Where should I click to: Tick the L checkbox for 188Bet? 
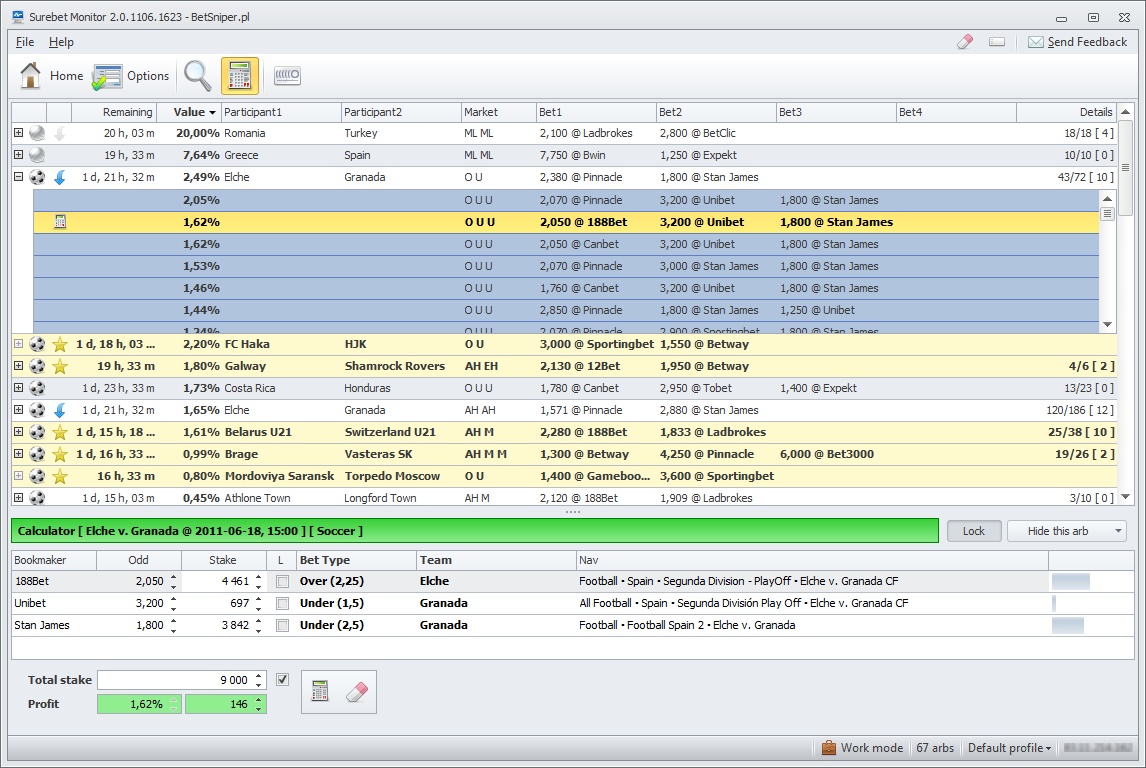pos(282,582)
